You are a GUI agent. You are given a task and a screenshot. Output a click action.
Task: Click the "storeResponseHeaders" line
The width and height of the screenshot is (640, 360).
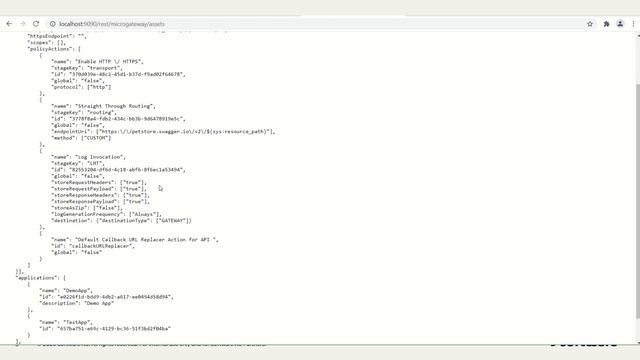(x=100, y=195)
